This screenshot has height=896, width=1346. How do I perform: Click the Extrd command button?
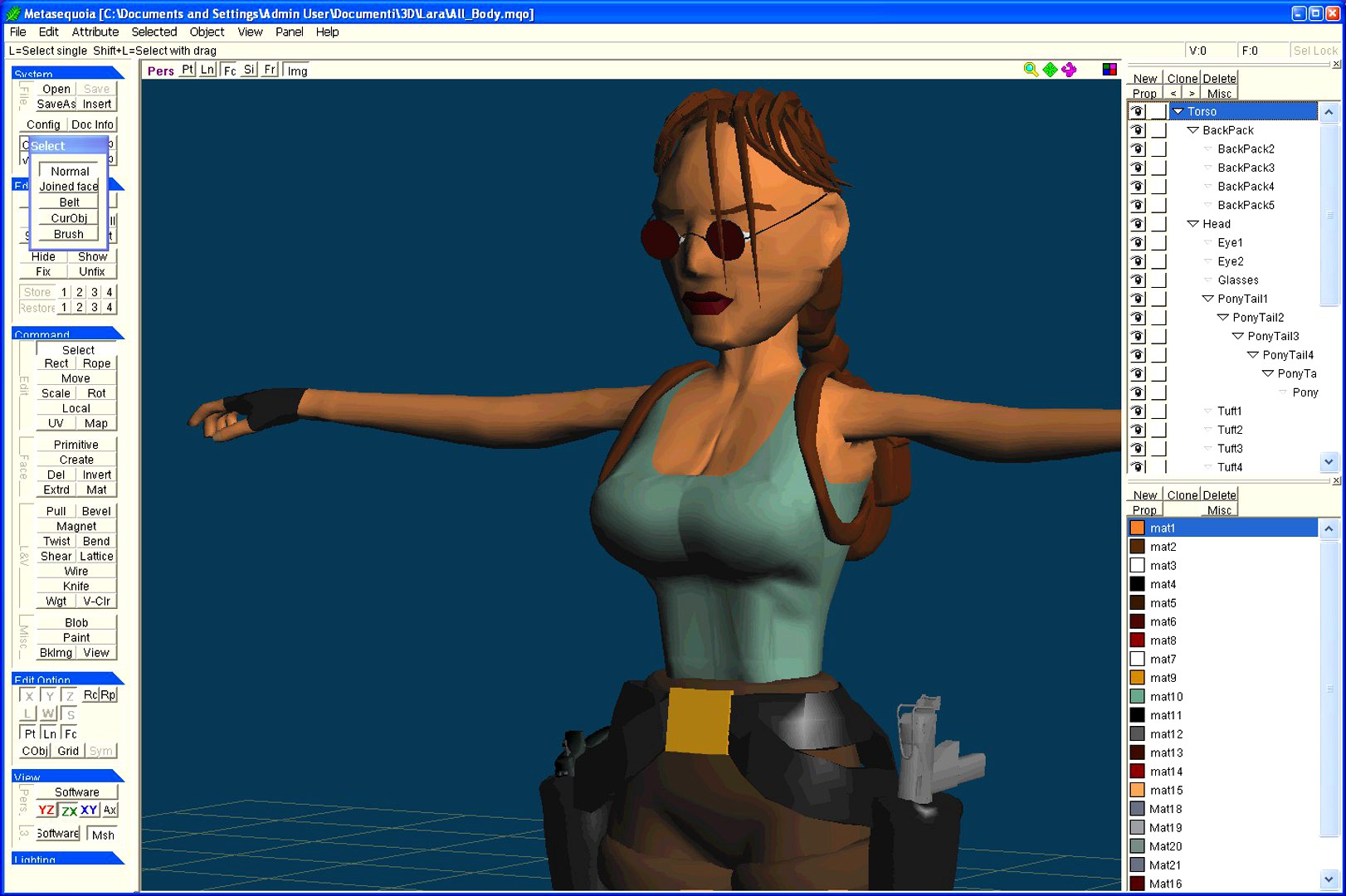[56, 489]
